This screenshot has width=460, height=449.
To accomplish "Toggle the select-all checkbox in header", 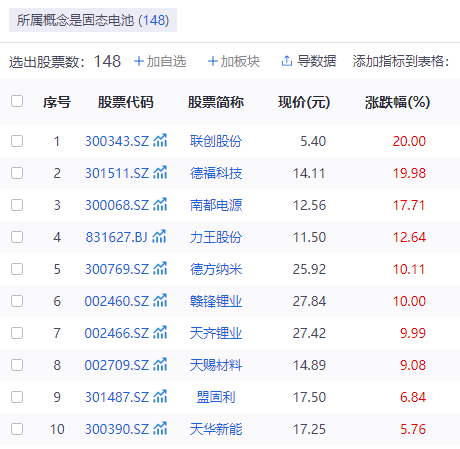I will point(17,101).
